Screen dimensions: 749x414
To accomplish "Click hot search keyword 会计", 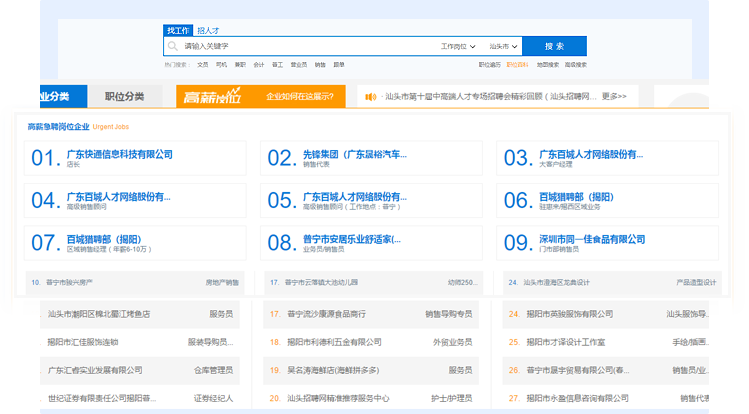I will tap(258, 65).
